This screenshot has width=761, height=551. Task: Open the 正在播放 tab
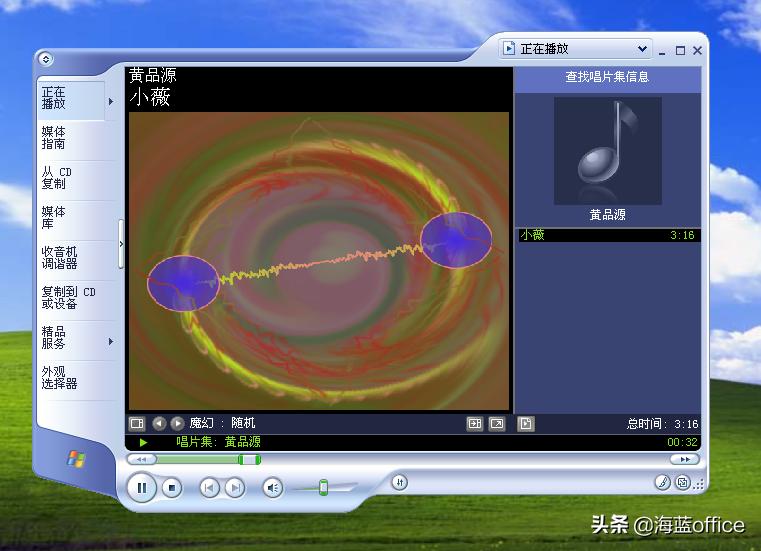click(x=71, y=99)
